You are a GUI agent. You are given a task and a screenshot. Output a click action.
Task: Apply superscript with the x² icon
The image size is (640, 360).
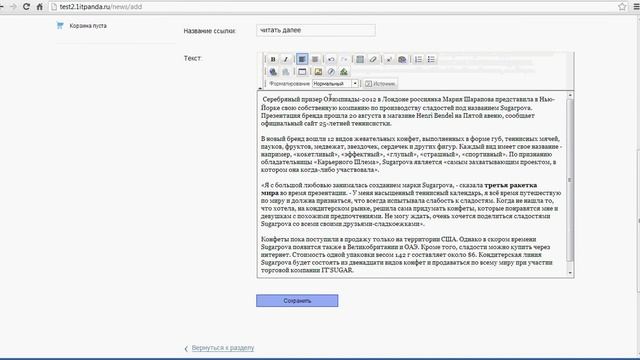pos(389,60)
